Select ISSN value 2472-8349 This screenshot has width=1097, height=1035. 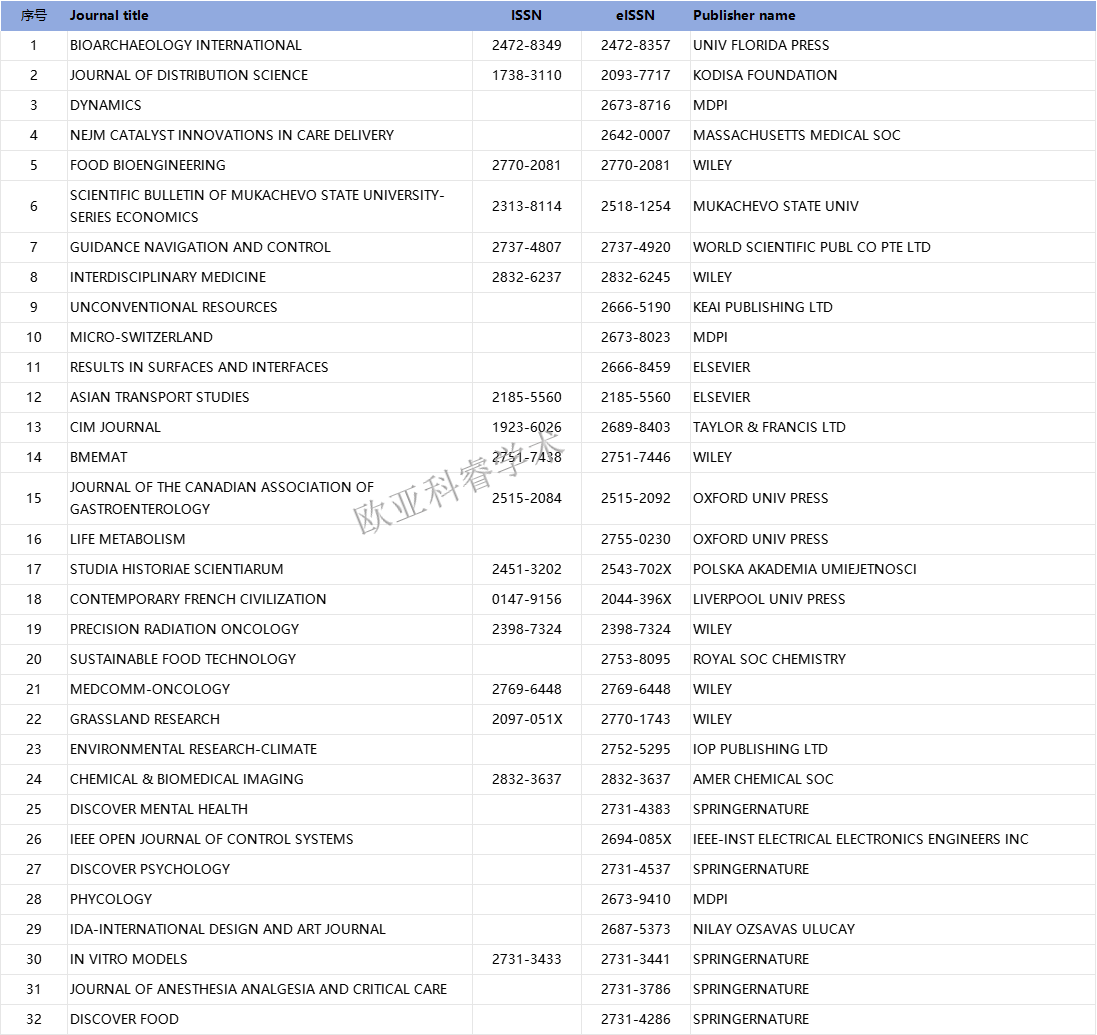pyautogui.click(x=527, y=45)
